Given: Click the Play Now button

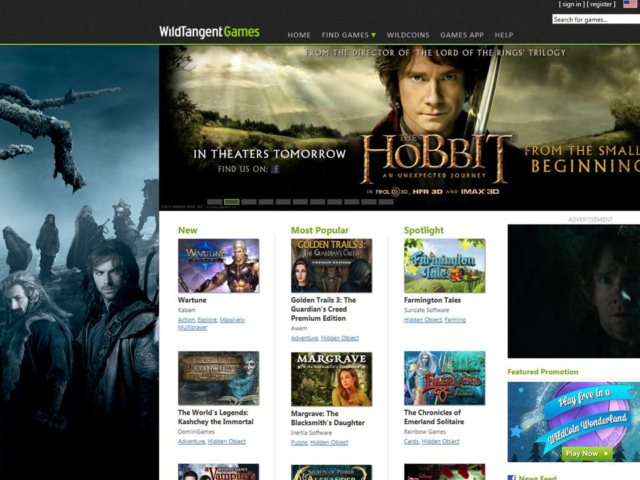Looking at the screenshot, I should (587, 453).
